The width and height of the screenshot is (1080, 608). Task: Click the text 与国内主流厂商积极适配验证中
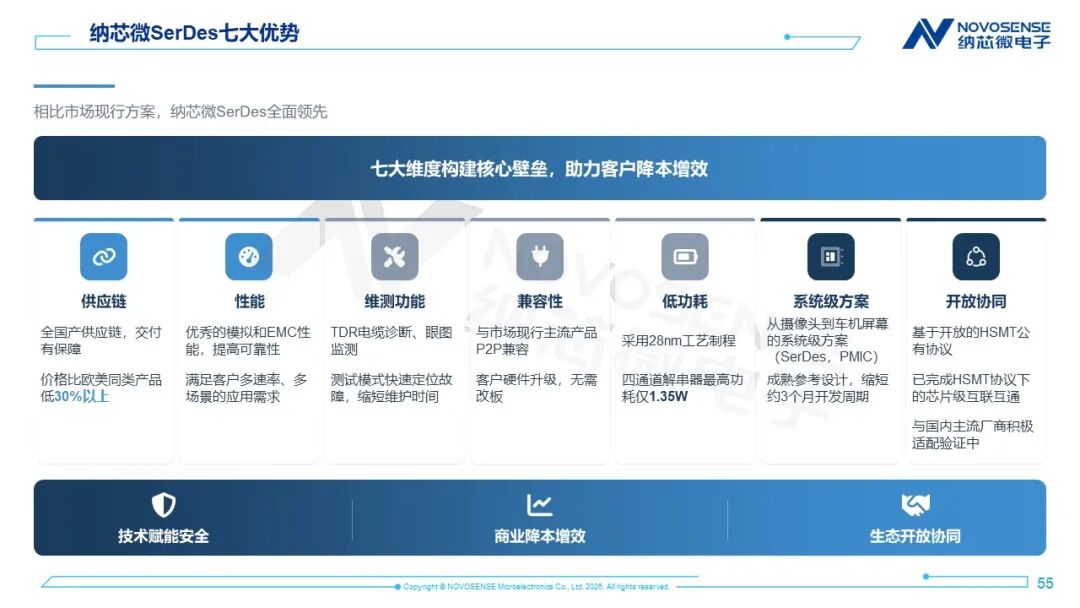[973, 434]
